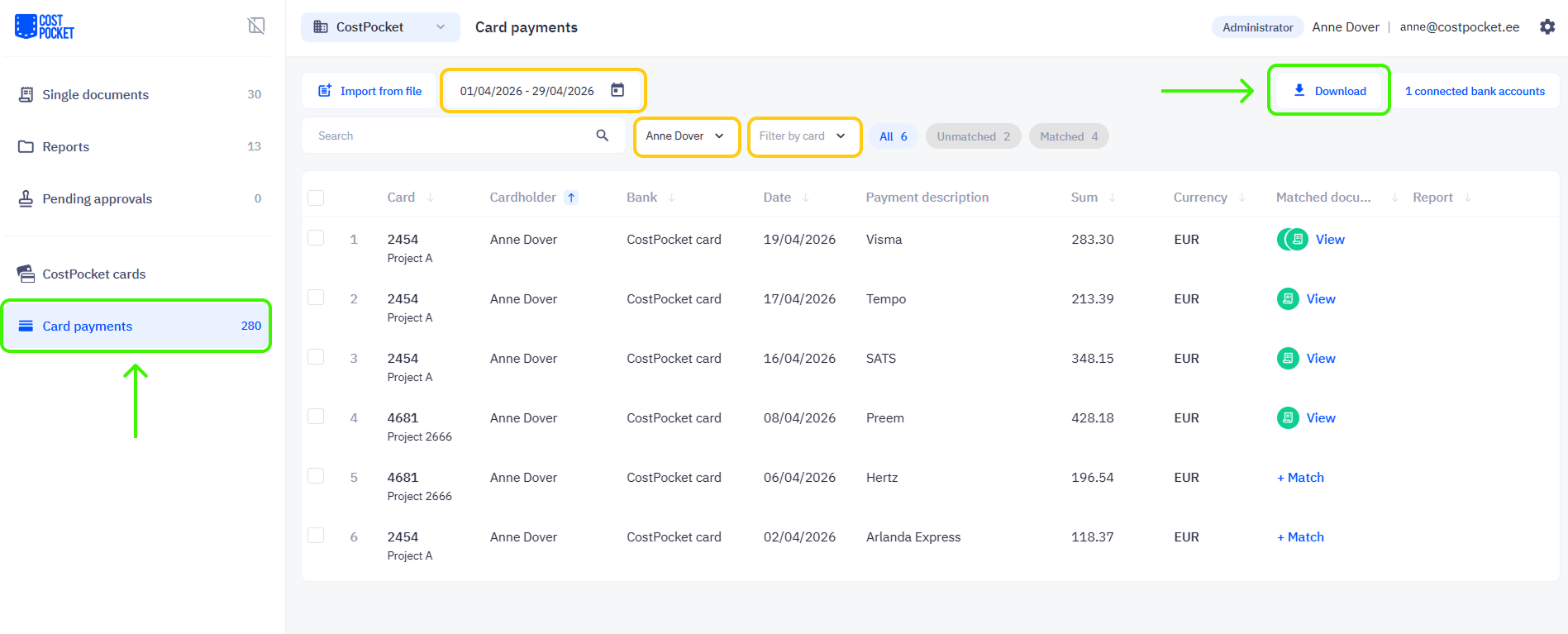Show Unmatched 2 payments
Image resolution: width=1568 pixels, height=634 pixels.
974,136
